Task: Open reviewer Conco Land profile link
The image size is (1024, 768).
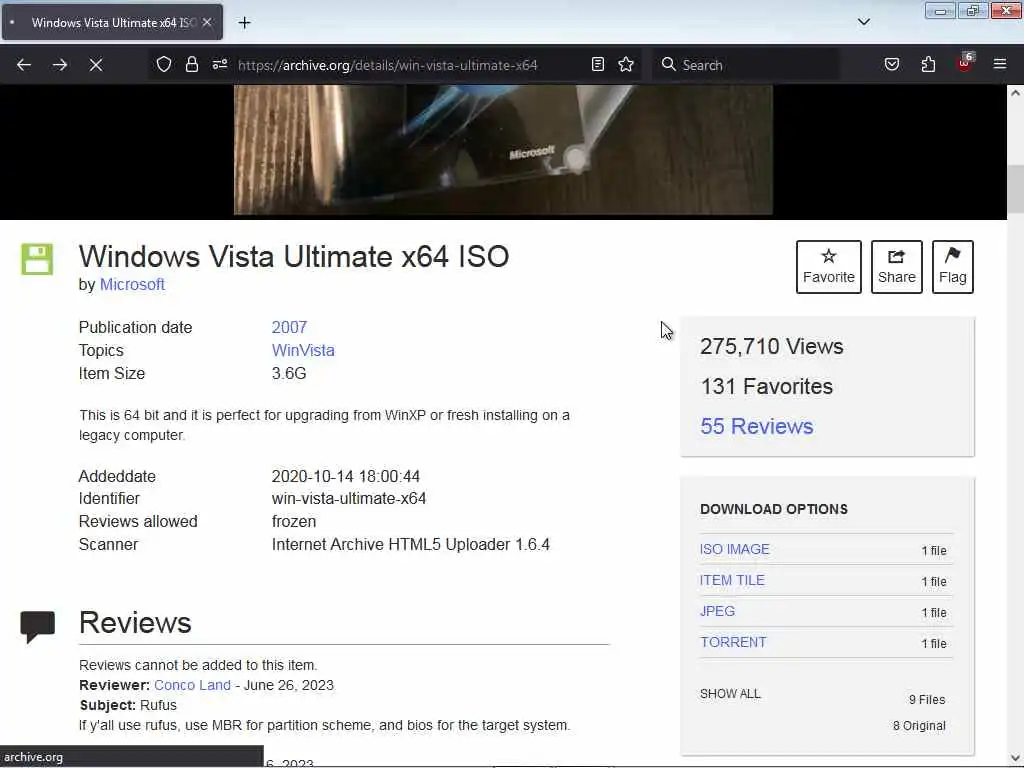Action: coord(192,685)
